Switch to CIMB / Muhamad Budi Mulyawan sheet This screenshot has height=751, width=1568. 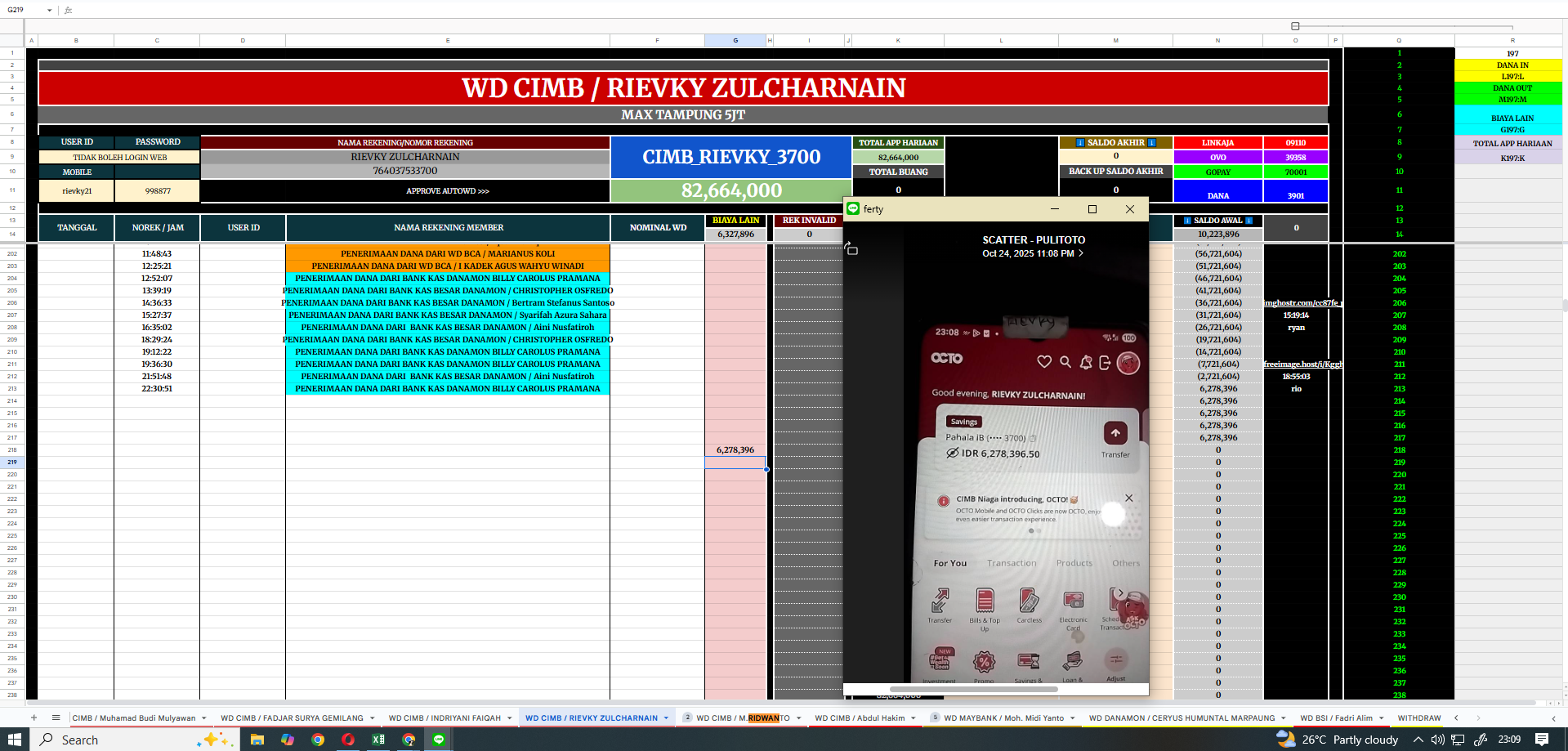(x=134, y=718)
